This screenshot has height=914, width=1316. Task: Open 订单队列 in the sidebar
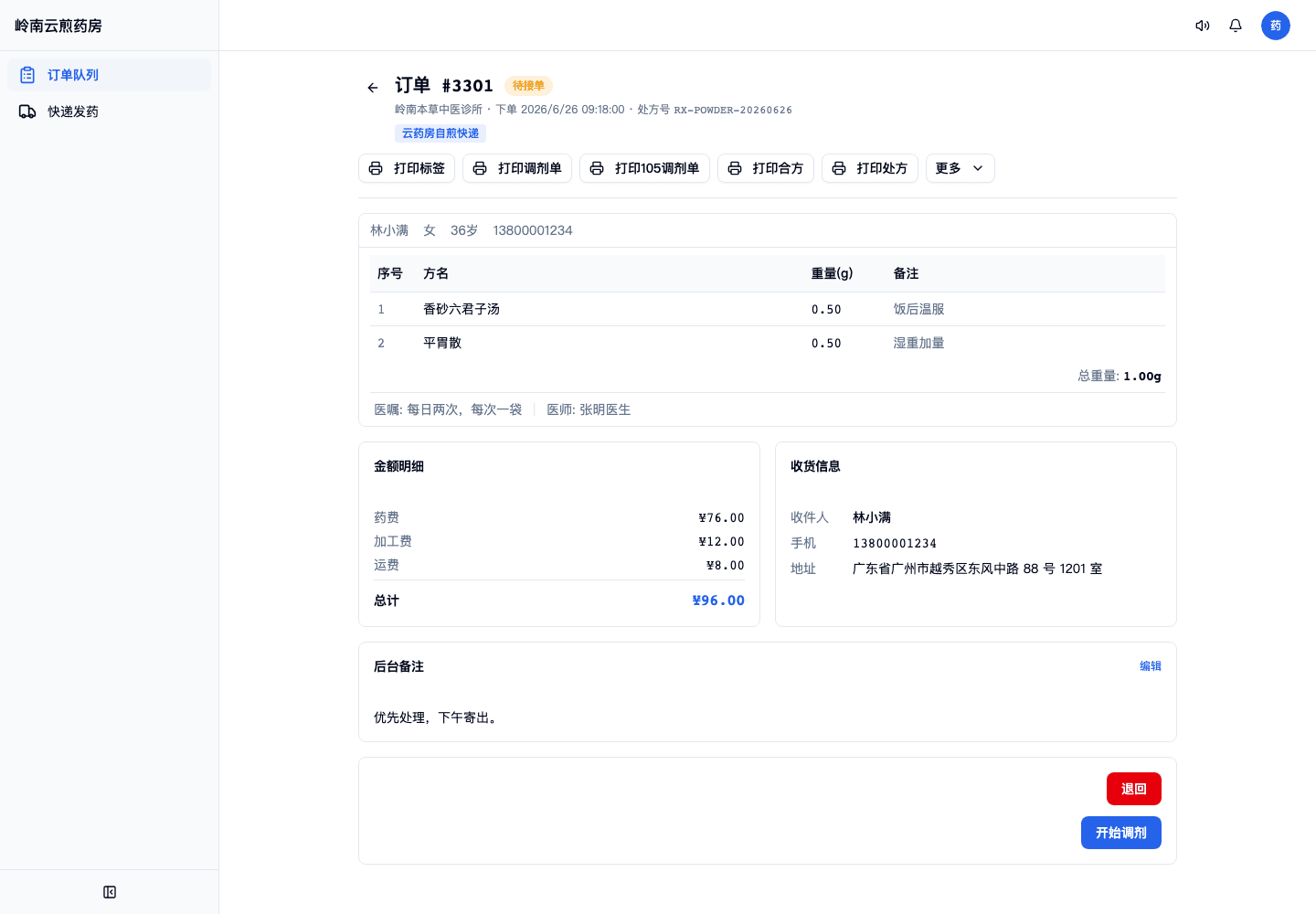click(x=109, y=75)
